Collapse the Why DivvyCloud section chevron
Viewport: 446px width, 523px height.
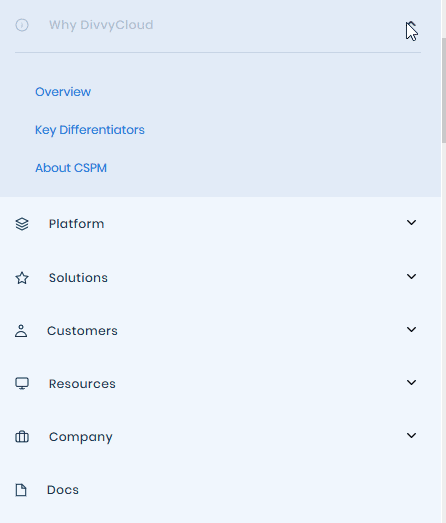[x=411, y=25]
